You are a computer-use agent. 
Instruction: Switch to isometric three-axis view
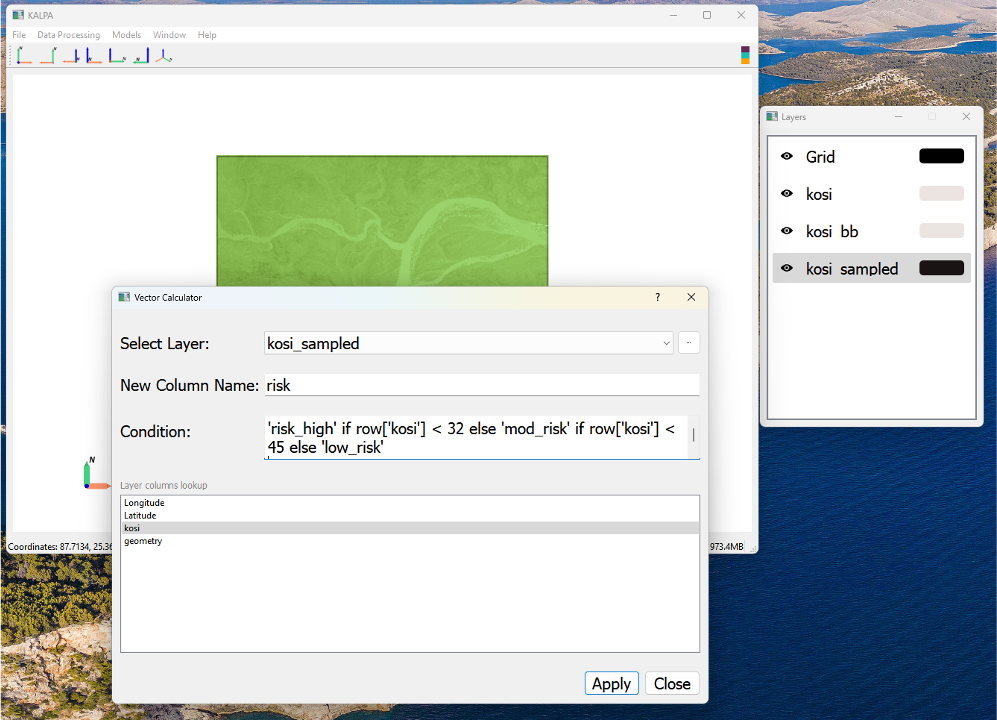click(x=163, y=56)
